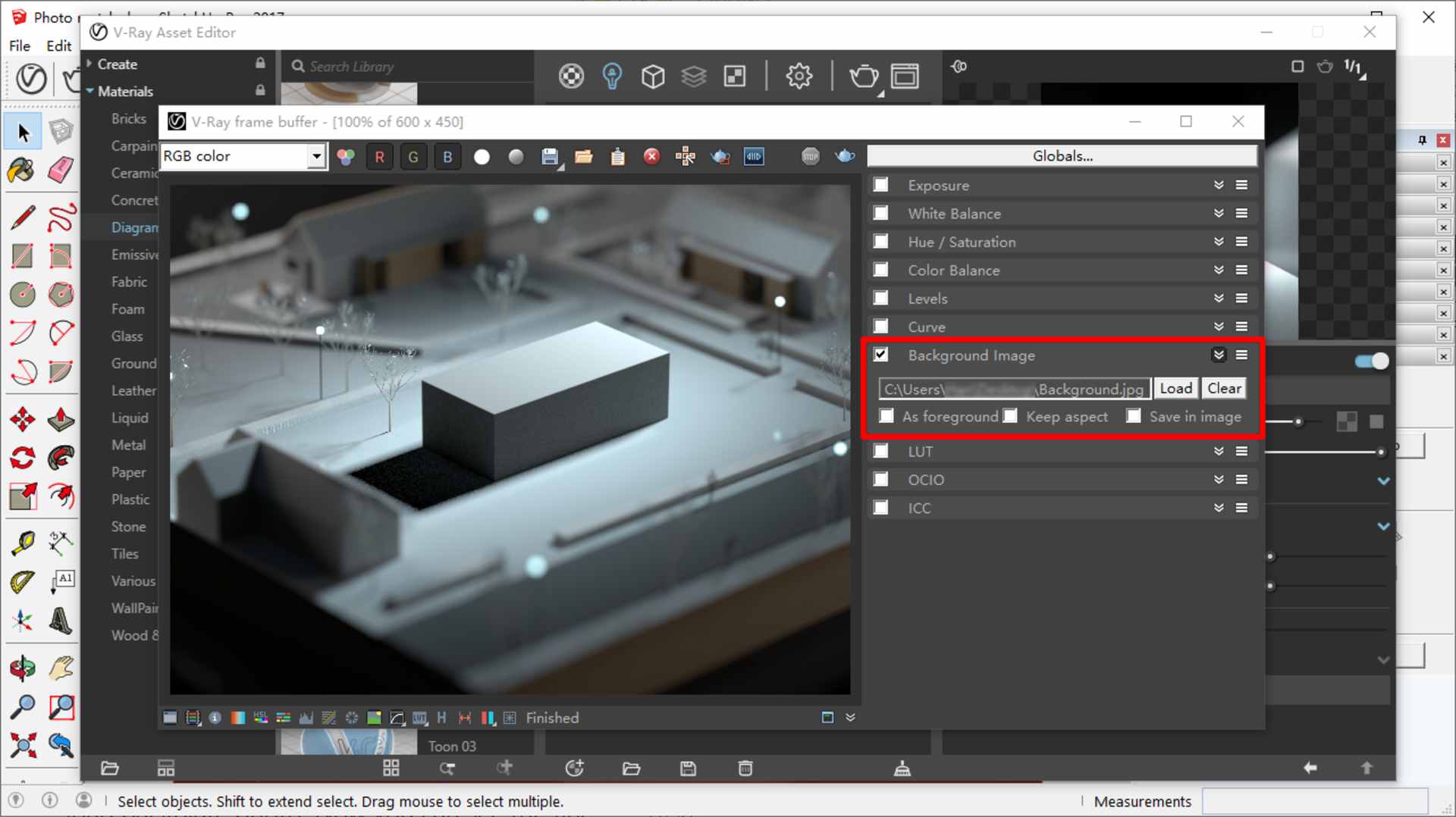Uncheck the Background Image checkbox
This screenshot has height=817, width=1456.
click(880, 355)
